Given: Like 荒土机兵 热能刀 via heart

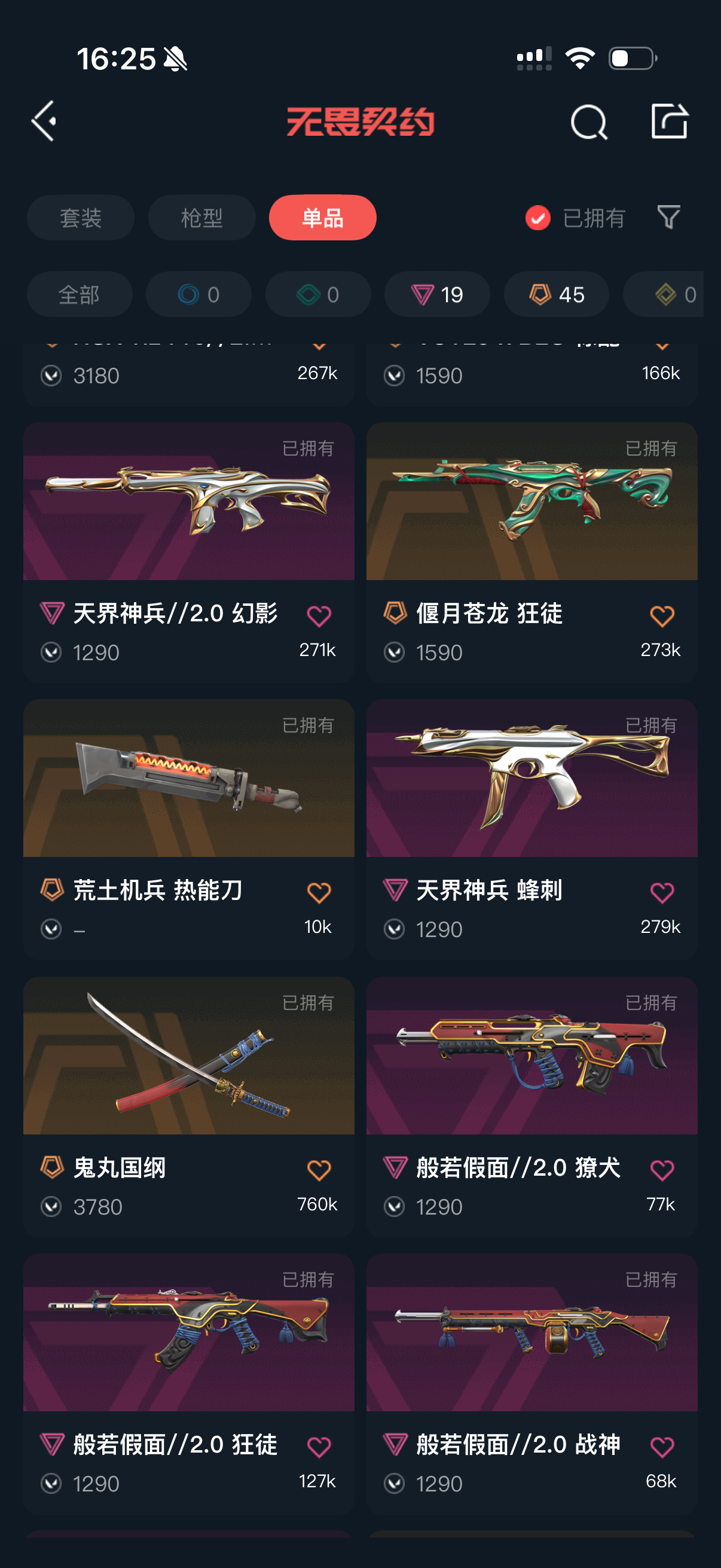Looking at the screenshot, I should click(x=319, y=893).
